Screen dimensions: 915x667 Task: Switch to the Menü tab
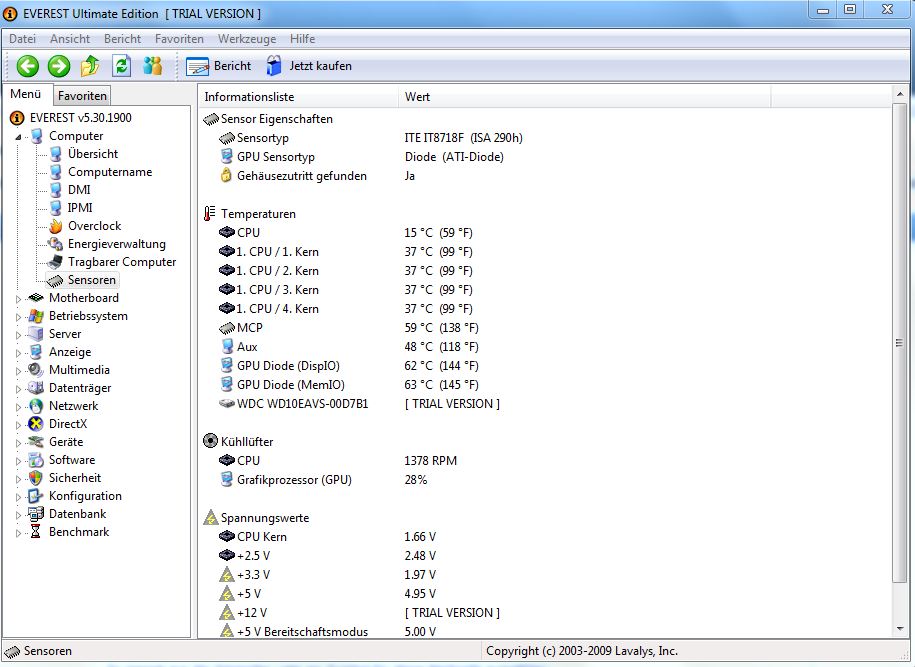pos(26,94)
